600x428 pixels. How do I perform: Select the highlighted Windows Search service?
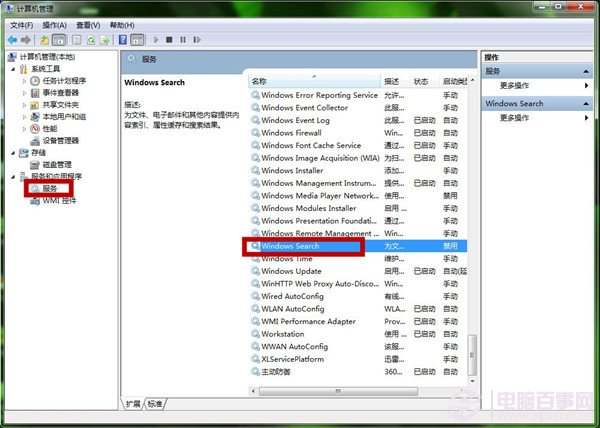pos(359,246)
